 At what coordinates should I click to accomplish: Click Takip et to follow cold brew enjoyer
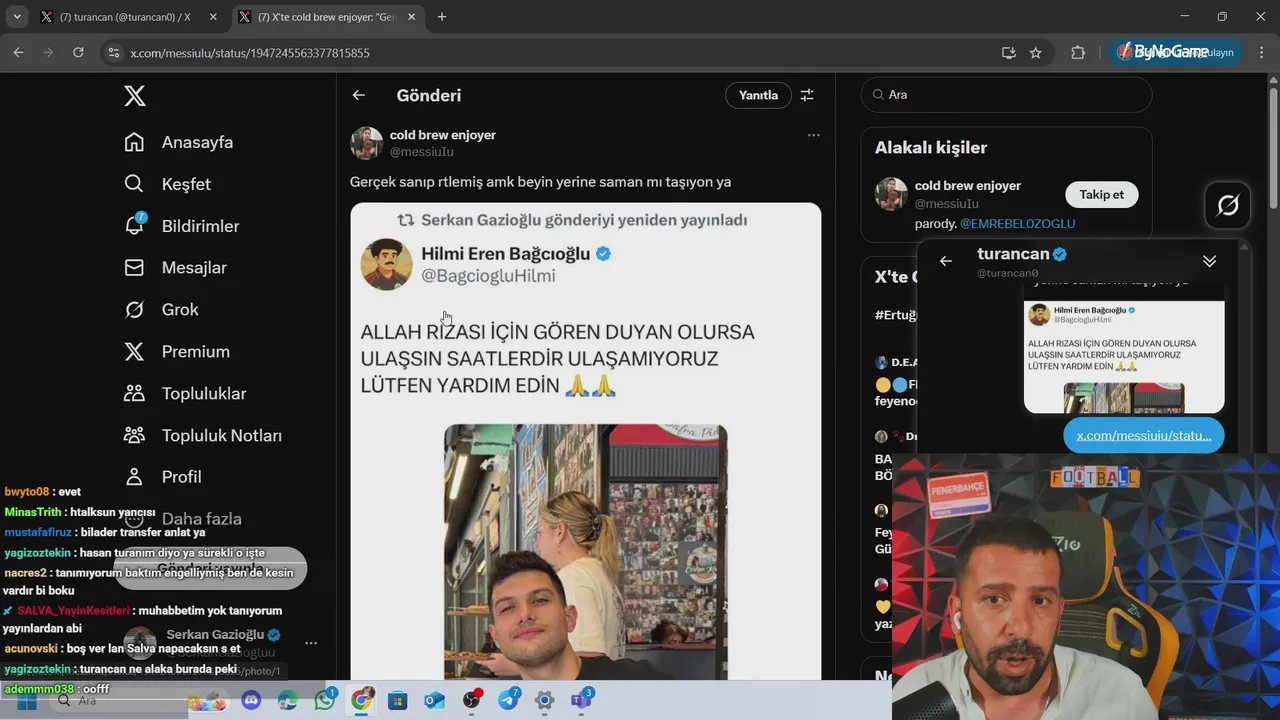click(1101, 195)
